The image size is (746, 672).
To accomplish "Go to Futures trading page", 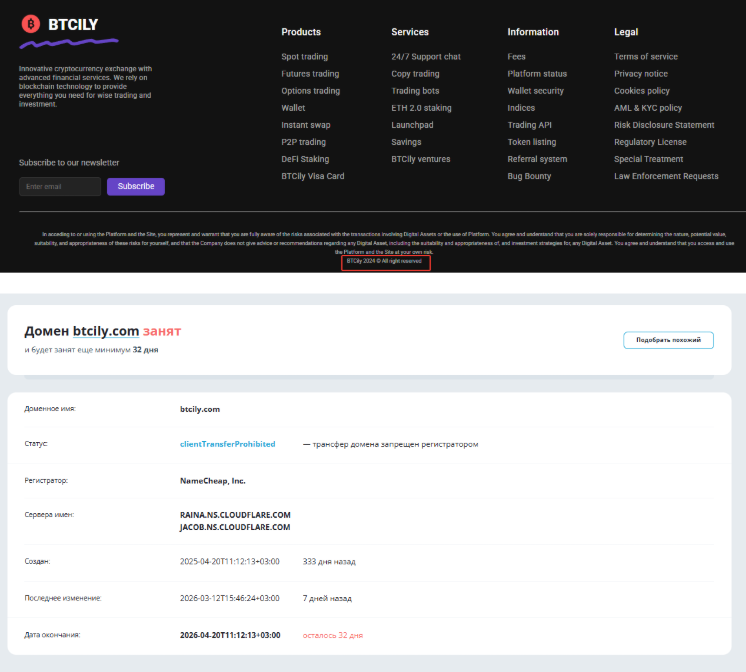I will (310, 74).
